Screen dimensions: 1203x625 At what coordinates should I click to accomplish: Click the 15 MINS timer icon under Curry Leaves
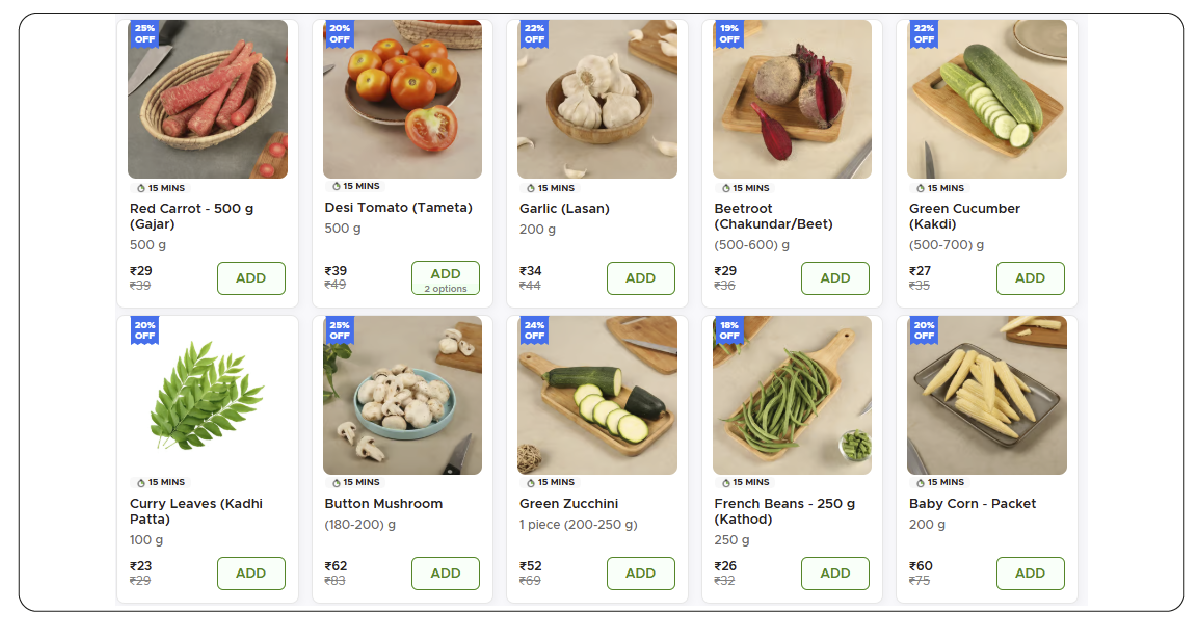click(141, 482)
